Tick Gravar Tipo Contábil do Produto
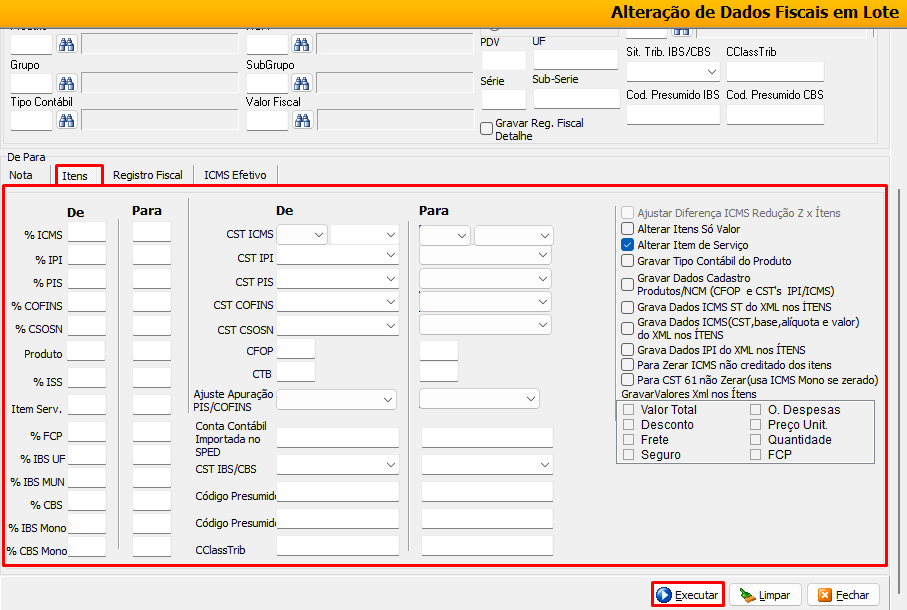Screen dimensions: 907x610 click(x=627, y=261)
